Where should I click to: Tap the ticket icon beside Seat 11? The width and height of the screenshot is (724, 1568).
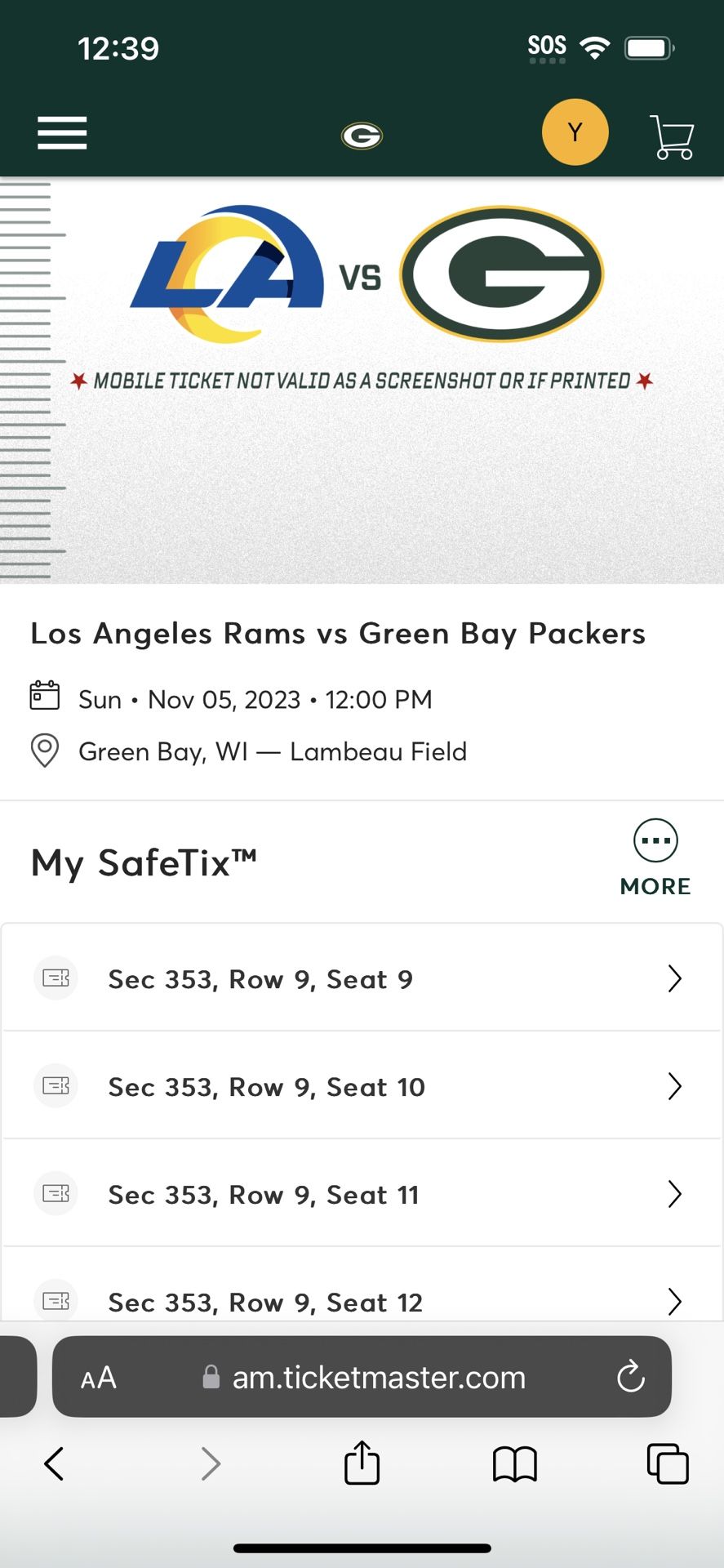tap(56, 1194)
